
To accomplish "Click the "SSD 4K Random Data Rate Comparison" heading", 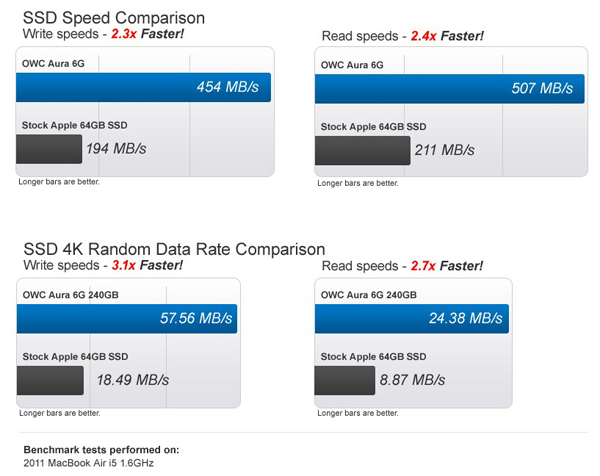I will click(x=173, y=249).
